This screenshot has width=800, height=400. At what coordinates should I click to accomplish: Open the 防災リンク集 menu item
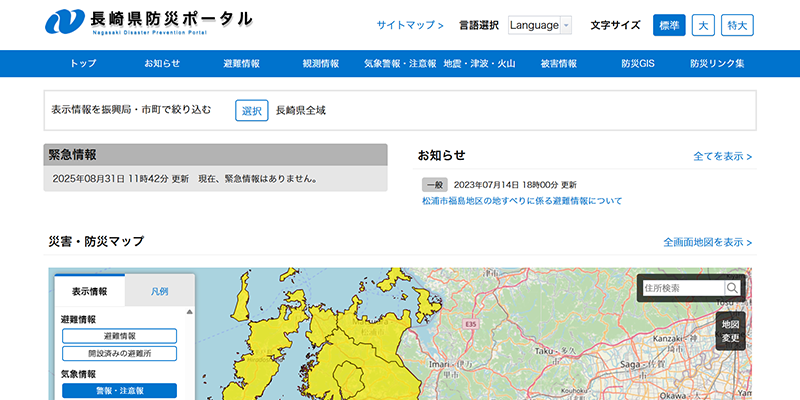[717, 64]
